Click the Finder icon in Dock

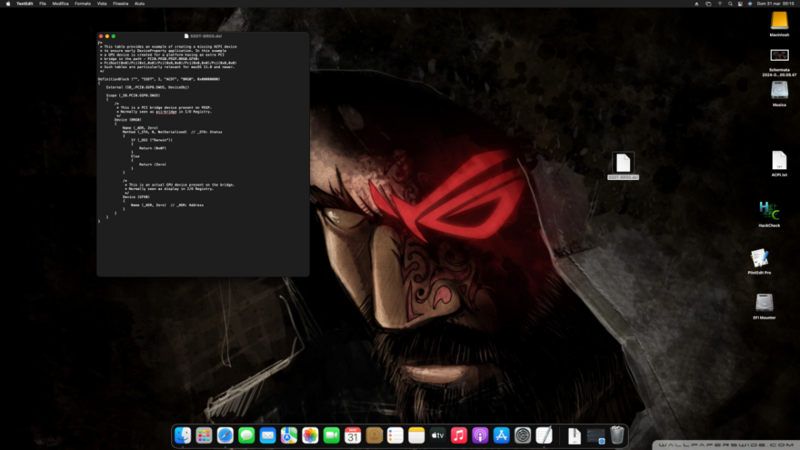click(182, 435)
